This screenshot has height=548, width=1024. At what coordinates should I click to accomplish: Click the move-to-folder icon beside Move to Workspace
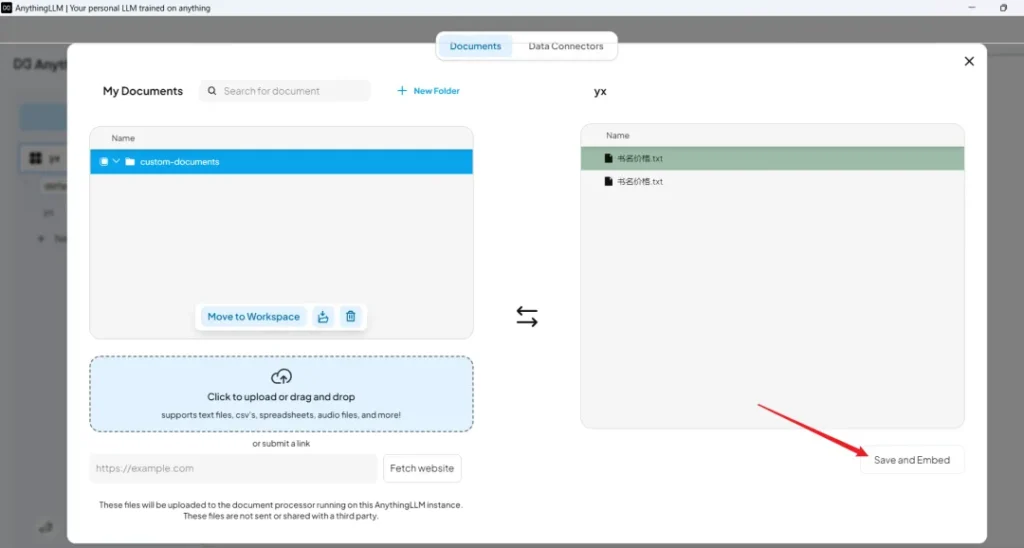(x=323, y=317)
